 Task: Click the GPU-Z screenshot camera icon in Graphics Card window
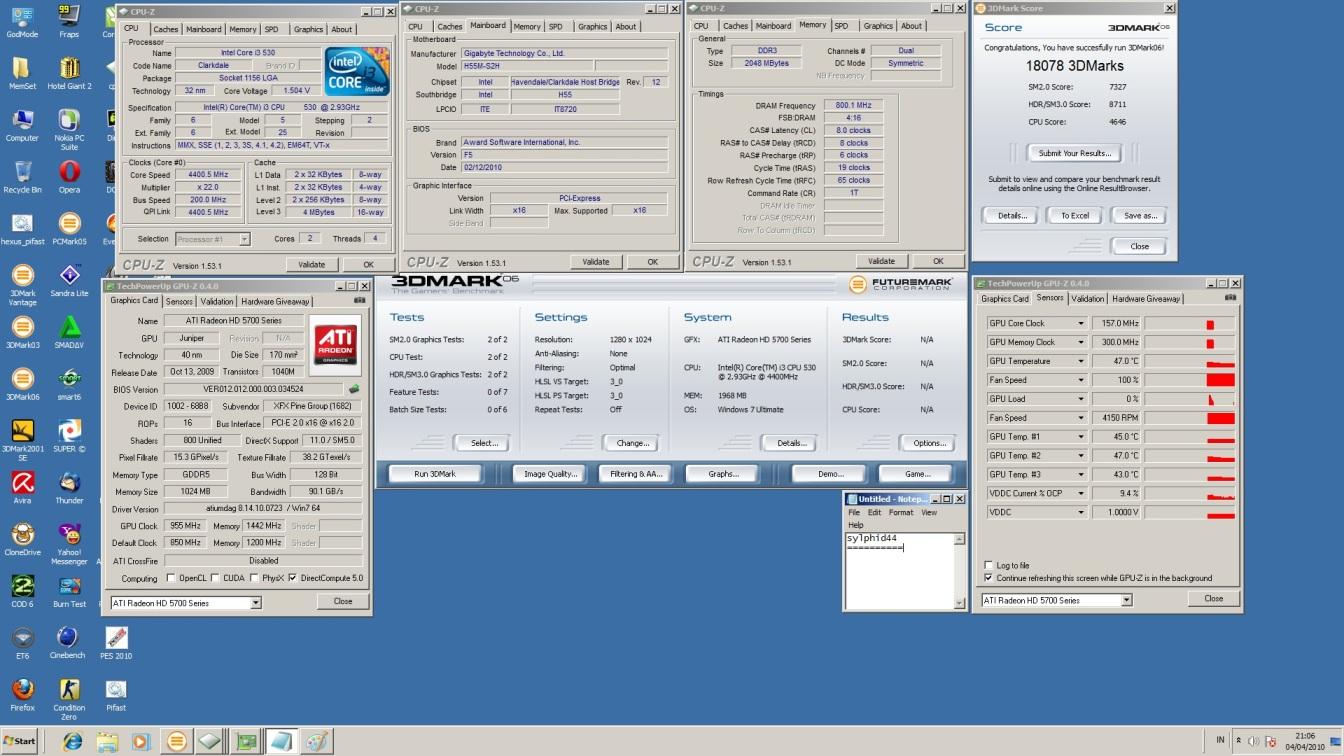(359, 300)
